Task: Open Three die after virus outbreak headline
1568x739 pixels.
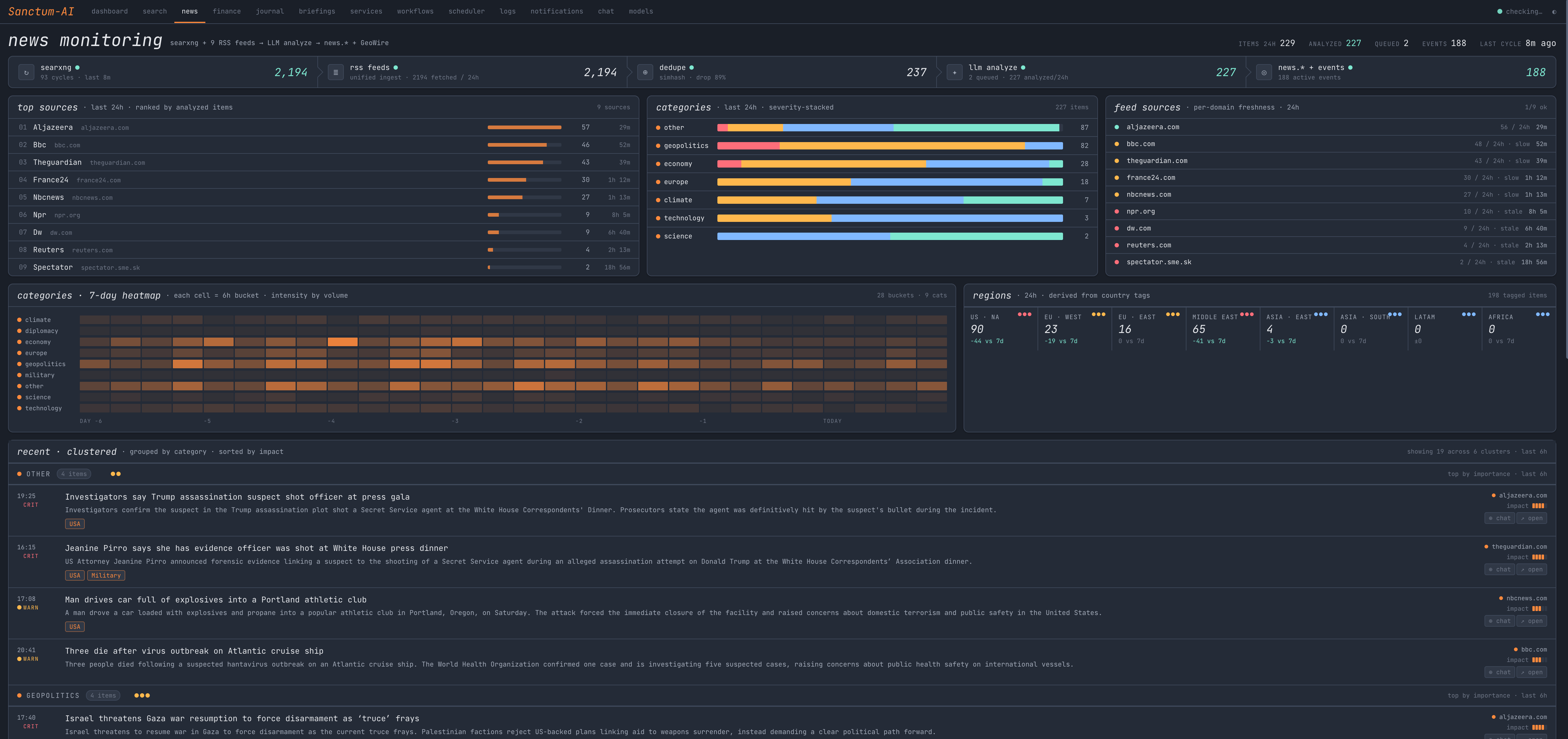Action: [194, 651]
